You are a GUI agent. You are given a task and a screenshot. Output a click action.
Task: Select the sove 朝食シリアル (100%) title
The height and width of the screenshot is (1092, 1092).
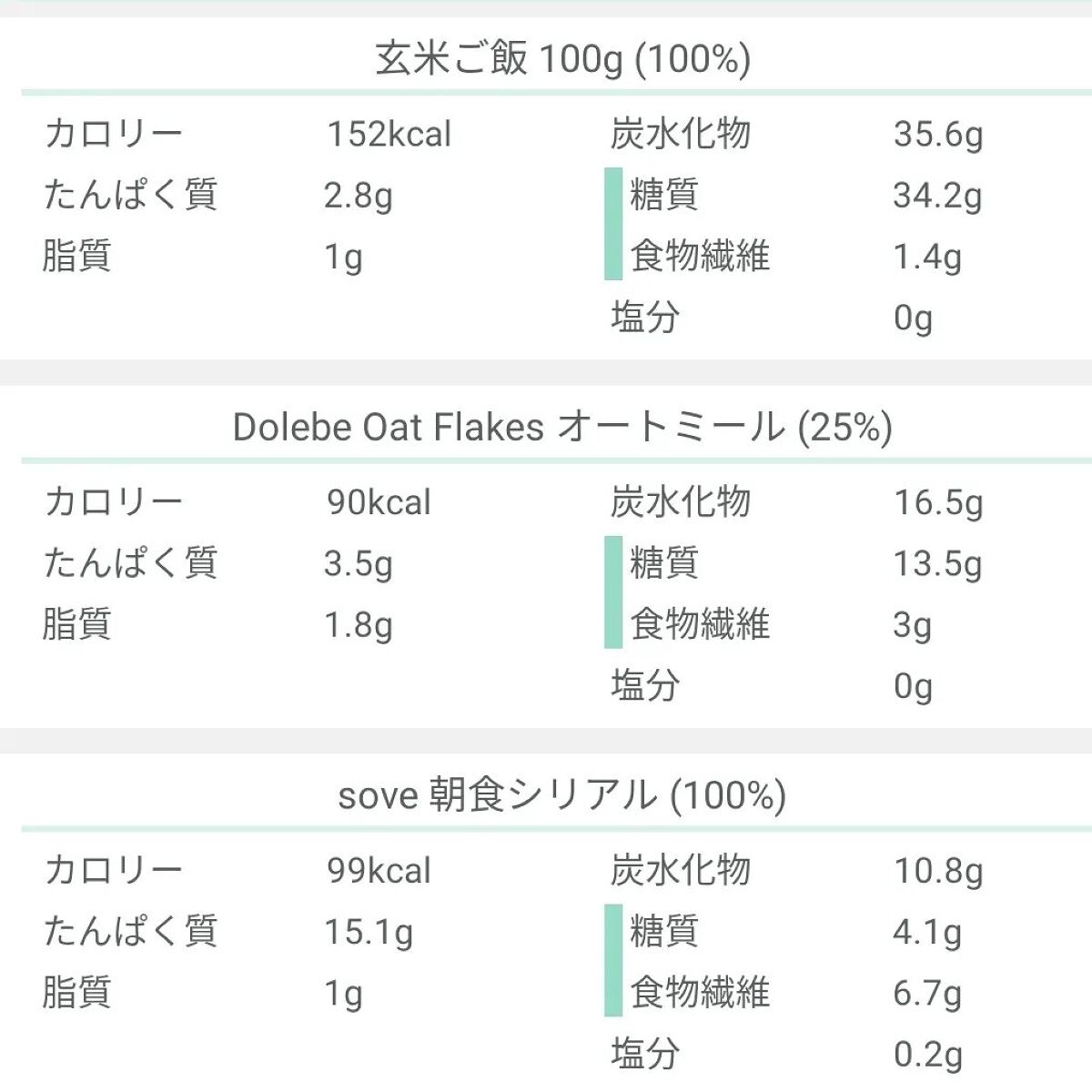point(561,796)
